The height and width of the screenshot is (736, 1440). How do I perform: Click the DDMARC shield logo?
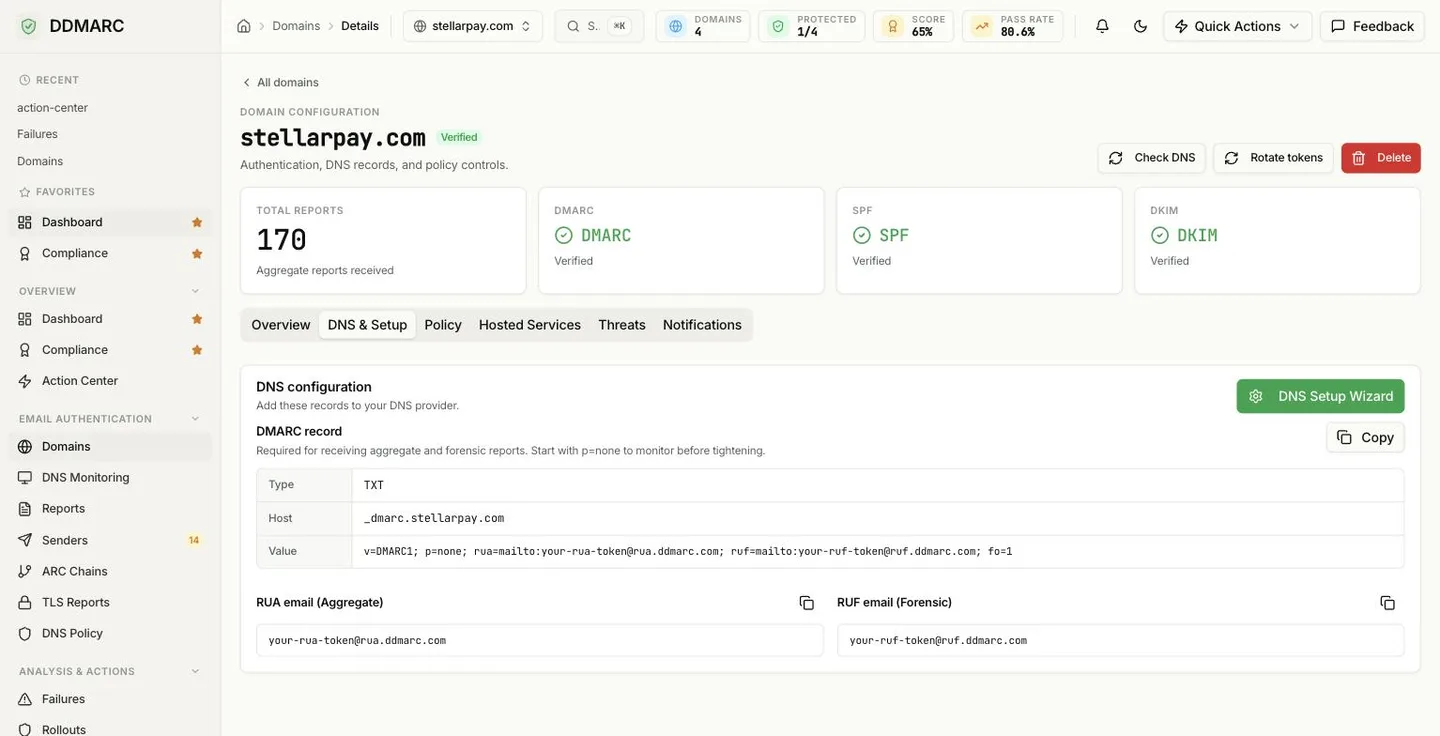[28, 26]
